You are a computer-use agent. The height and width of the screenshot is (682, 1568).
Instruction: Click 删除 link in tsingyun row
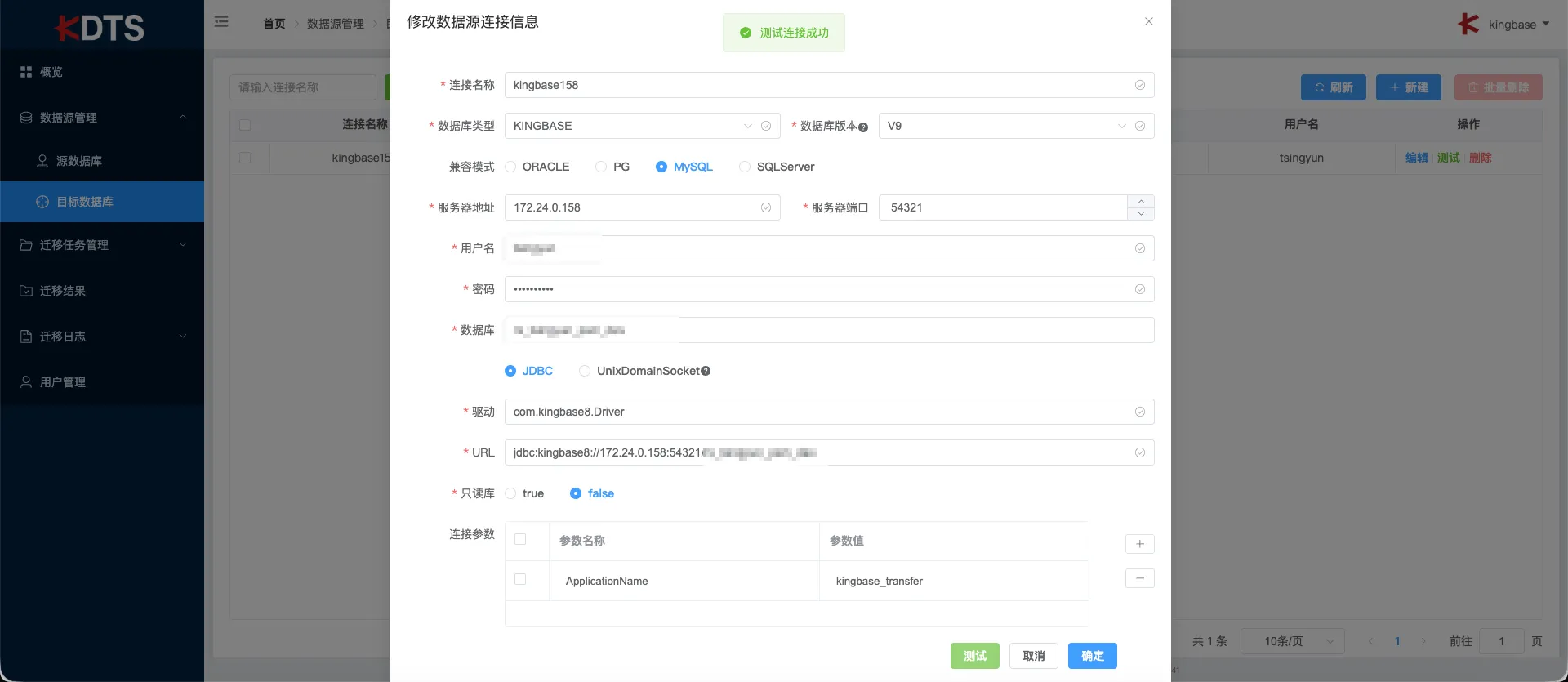tap(1480, 158)
